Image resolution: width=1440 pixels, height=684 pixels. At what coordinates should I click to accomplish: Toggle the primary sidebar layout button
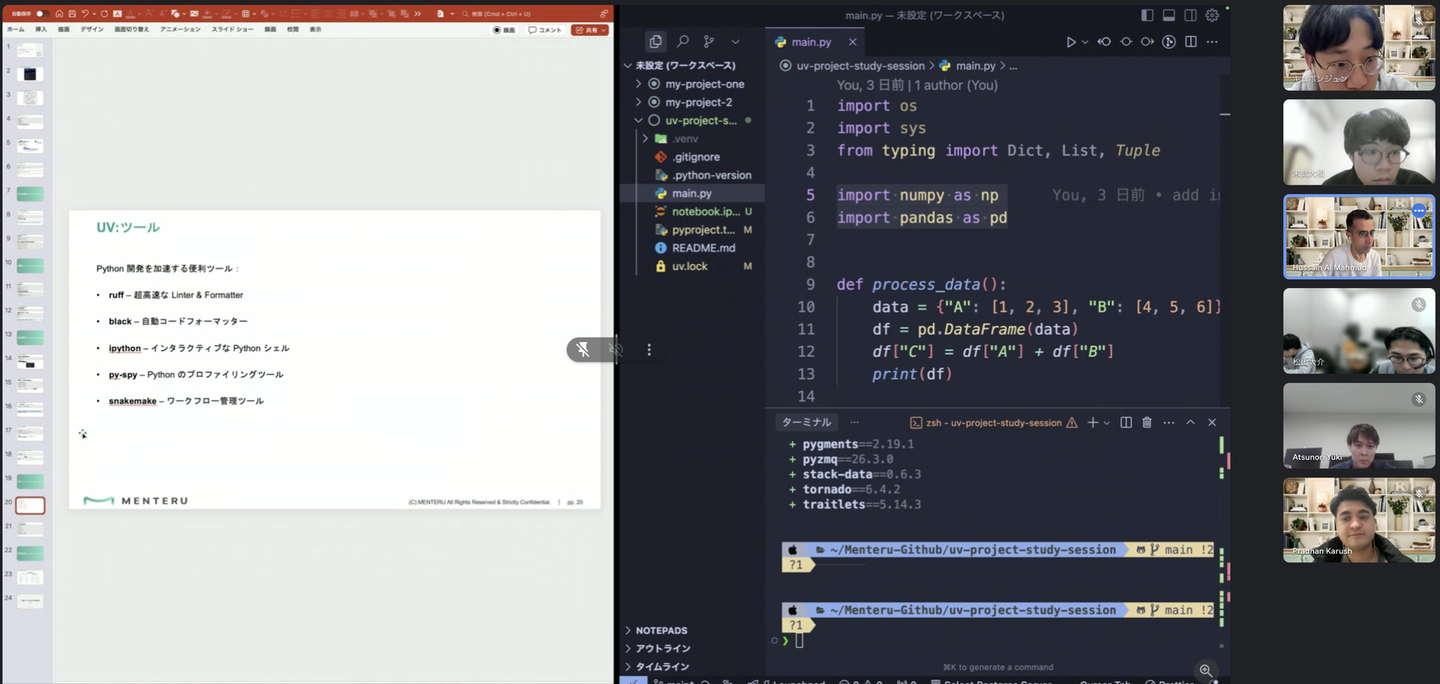point(1147,15)
